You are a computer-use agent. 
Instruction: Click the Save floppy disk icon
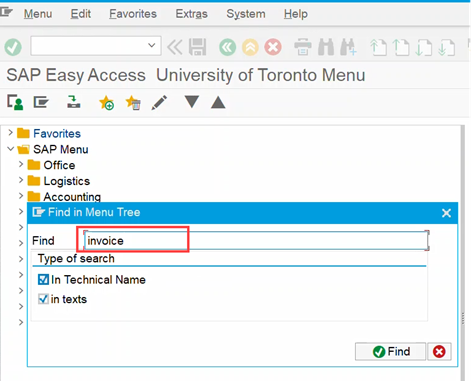click(197, 47)
